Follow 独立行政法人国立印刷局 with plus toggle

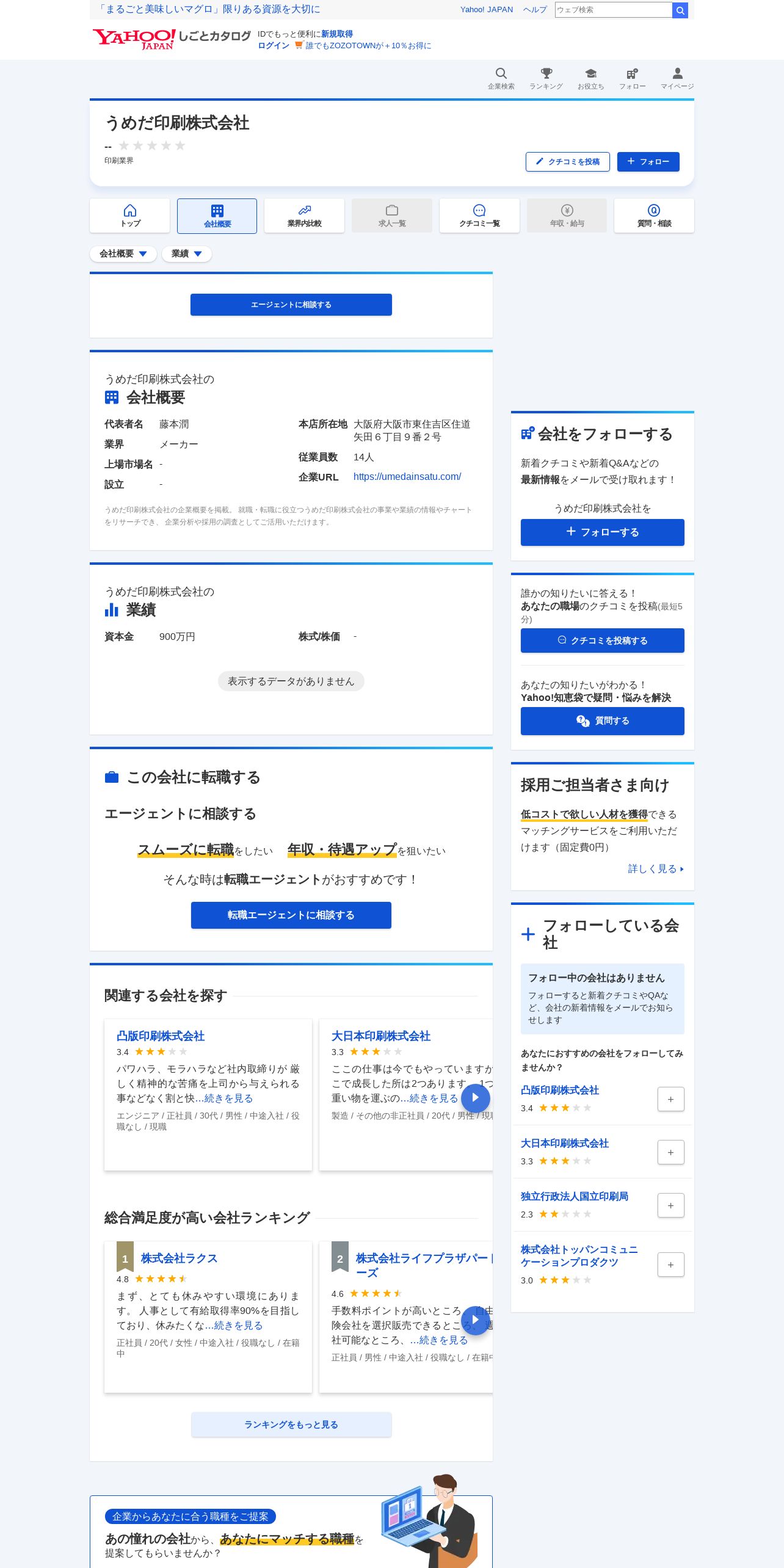click(x=670, y=1205)
